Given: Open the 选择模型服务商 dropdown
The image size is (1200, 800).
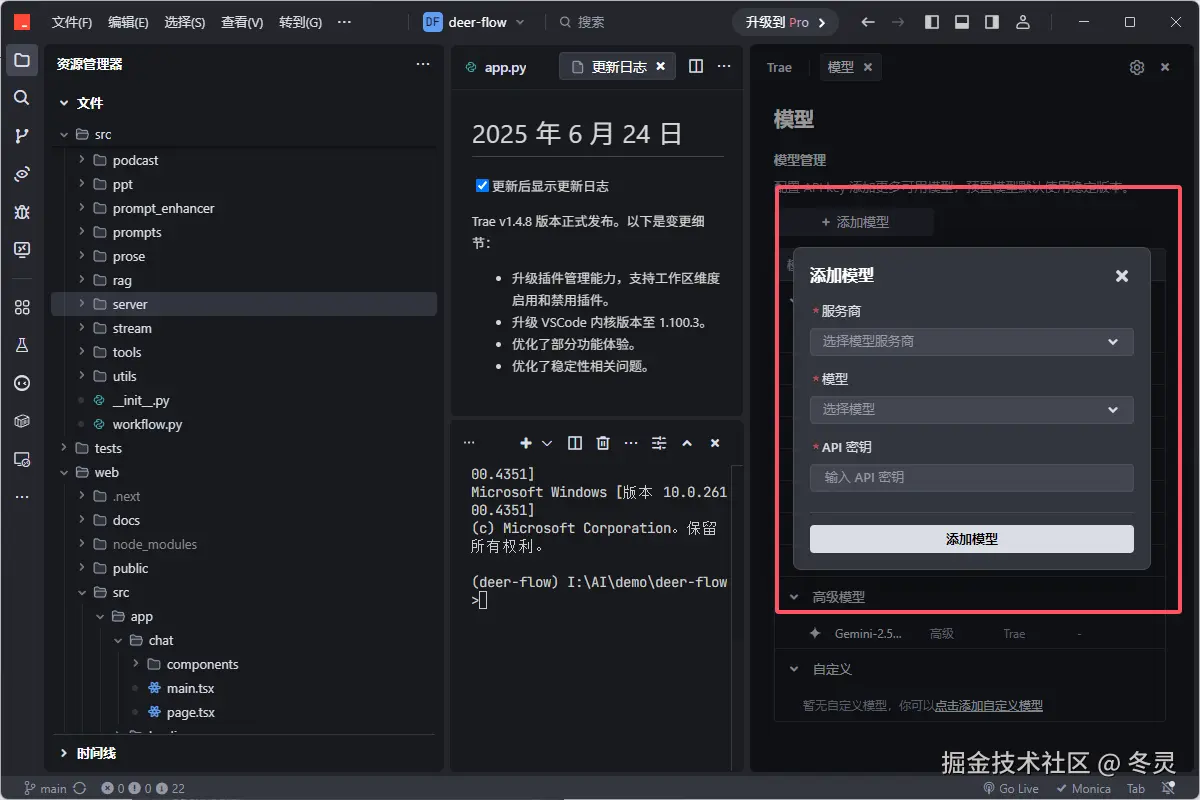Looking at the screenshot, I should [971, 341].
